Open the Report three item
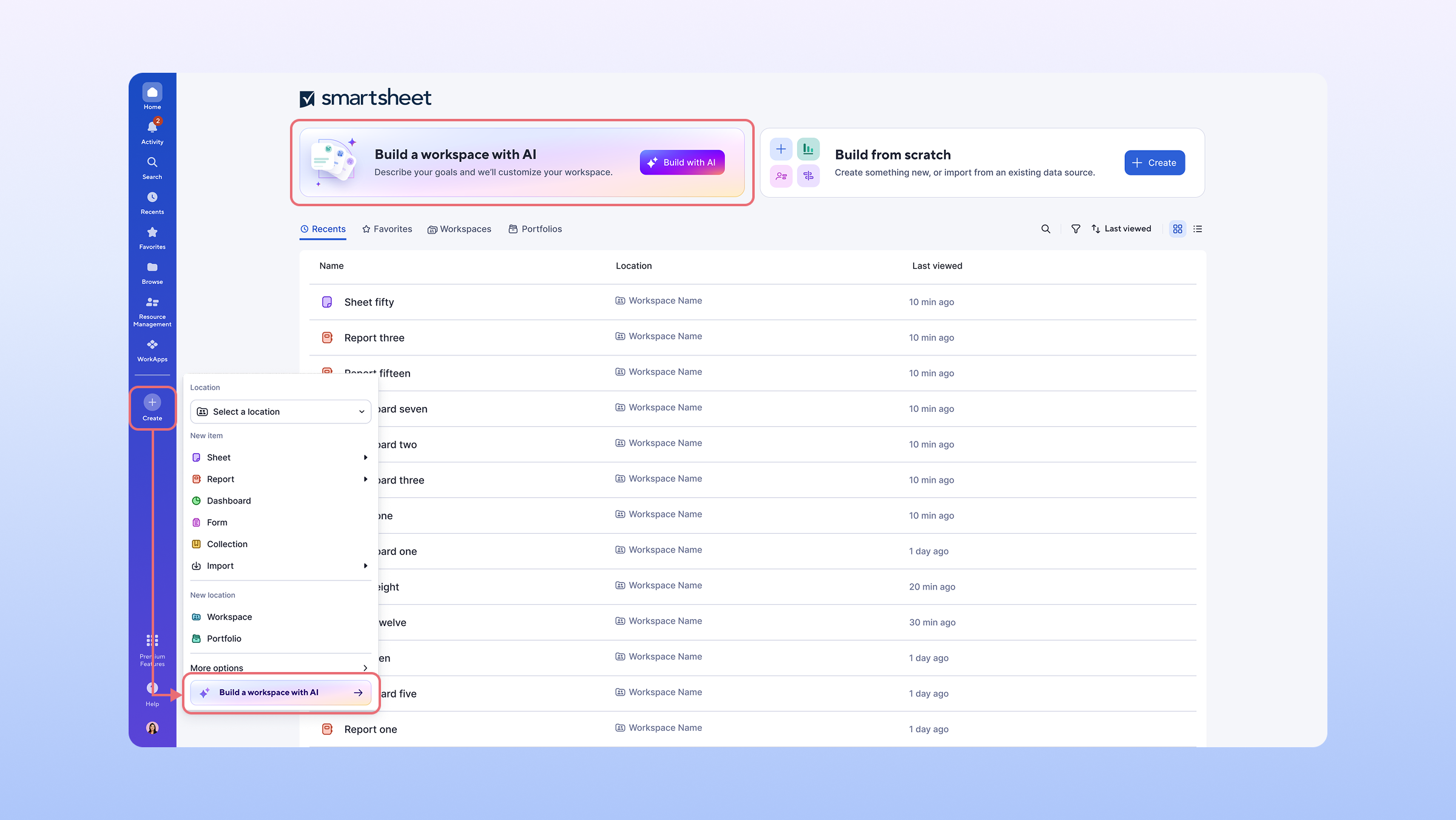Screen dimensions: 1456x820 [x=374, y=338]
